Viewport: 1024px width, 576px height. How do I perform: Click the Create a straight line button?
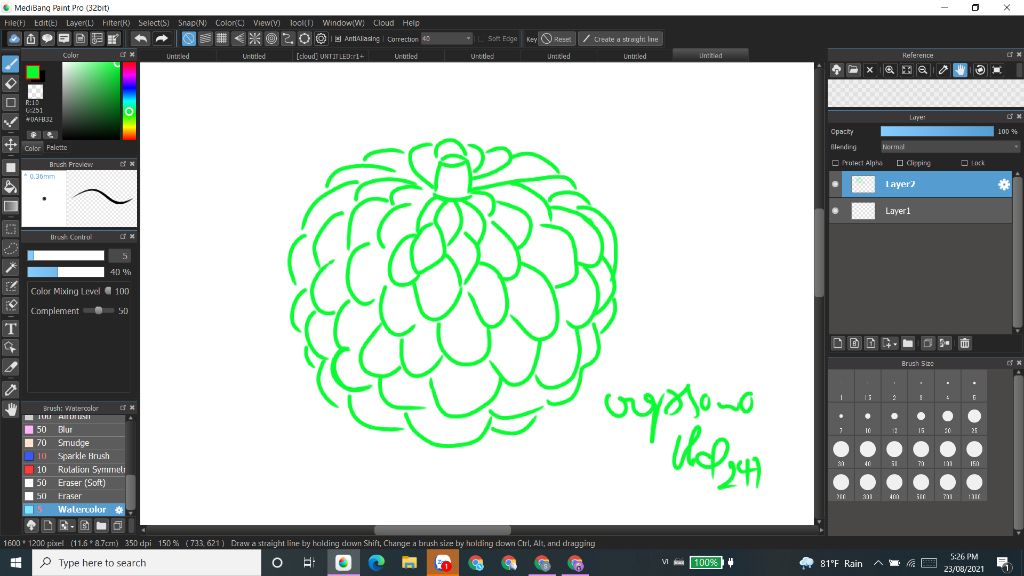click(x=620, y=39)
